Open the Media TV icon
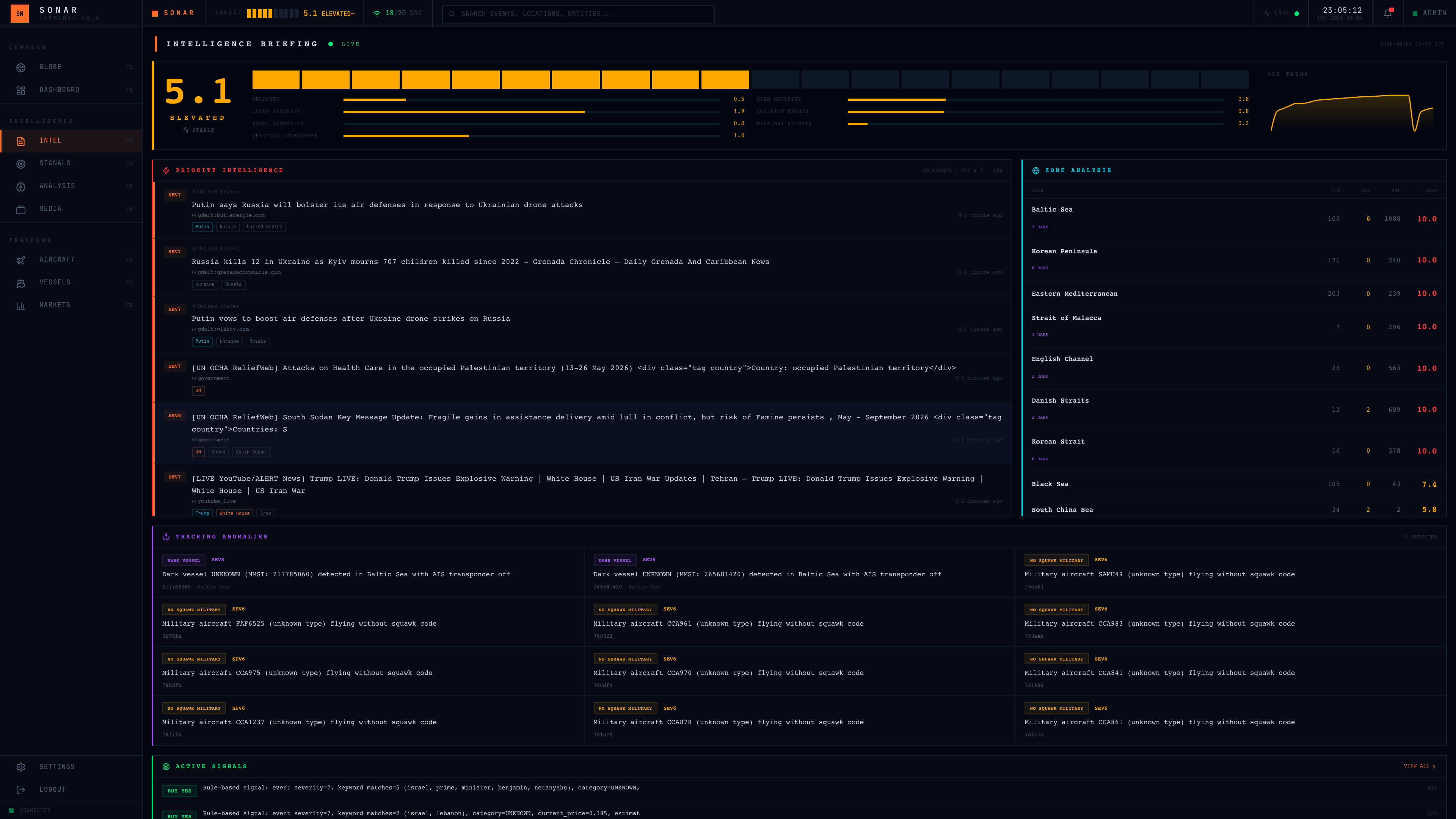 (21, 209)
